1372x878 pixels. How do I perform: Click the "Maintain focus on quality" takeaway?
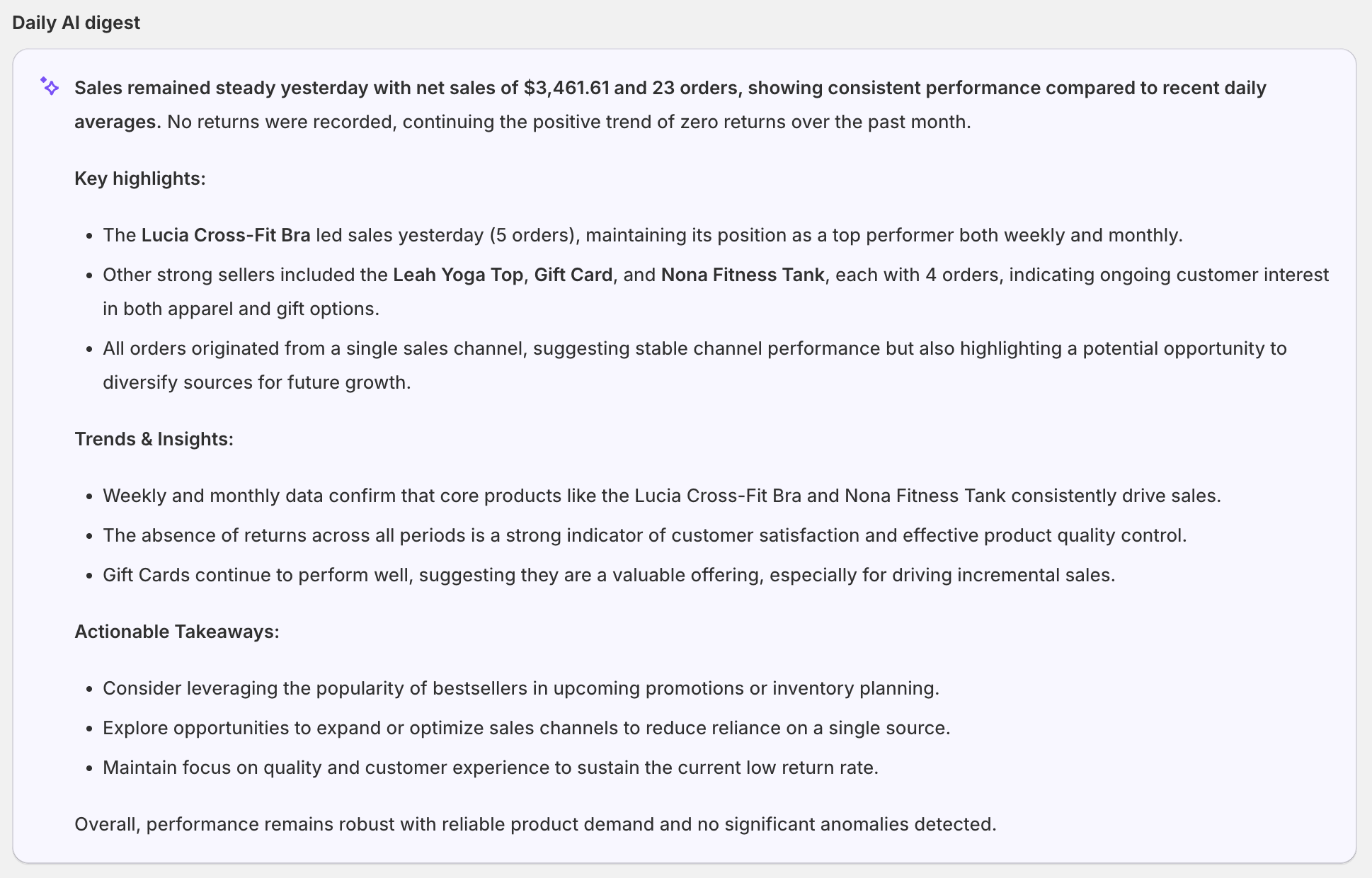click(490, 768)
